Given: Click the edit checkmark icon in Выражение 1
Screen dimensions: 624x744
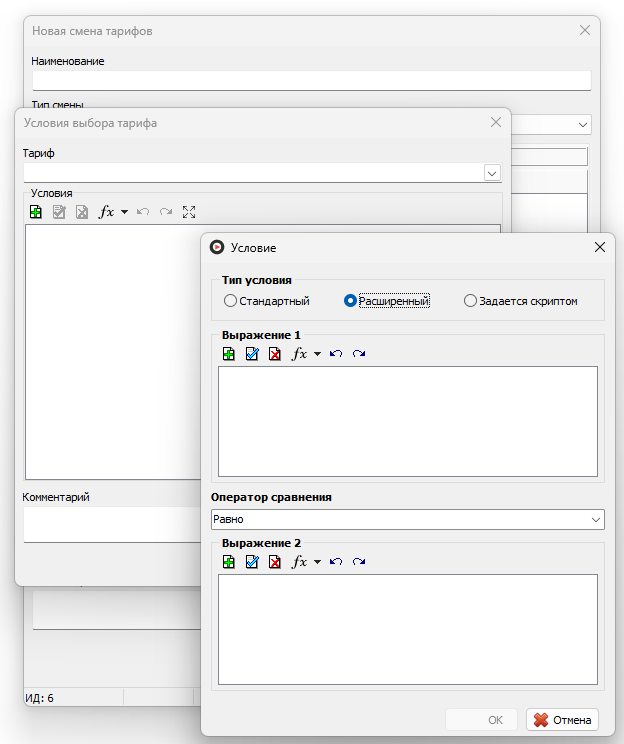Looking at the screenshot, I should tap(252, 354).
